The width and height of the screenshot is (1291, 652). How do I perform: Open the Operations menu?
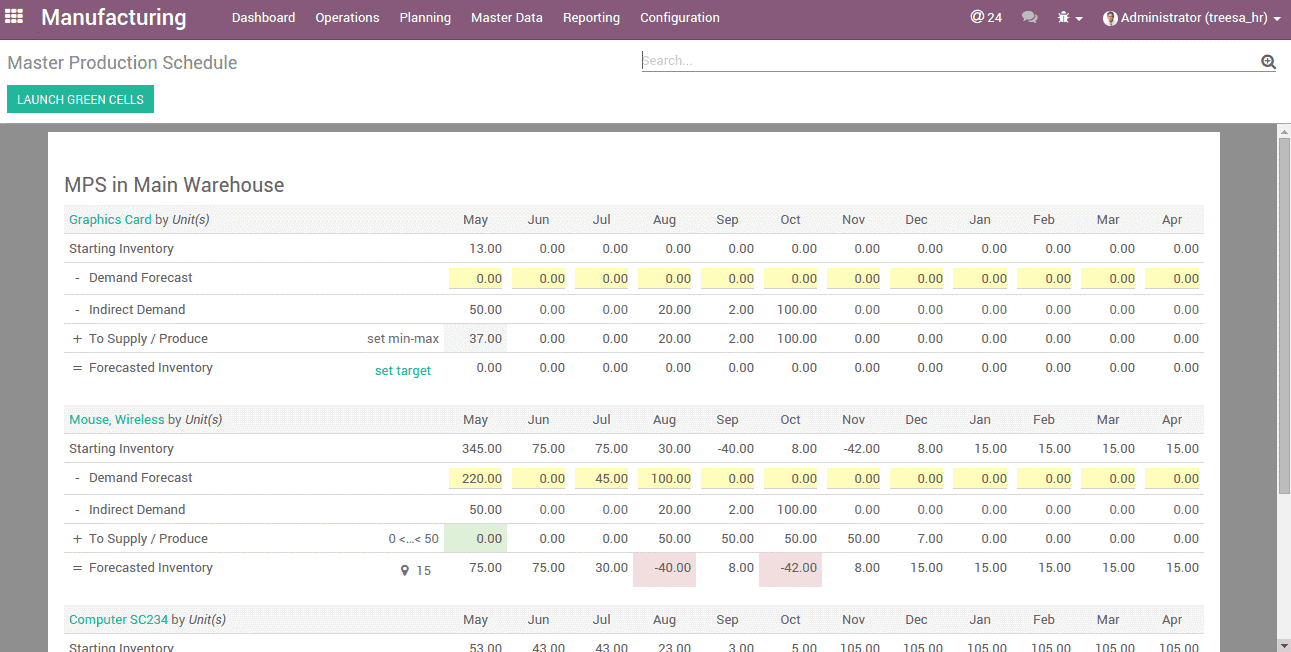tap(347, 18)
